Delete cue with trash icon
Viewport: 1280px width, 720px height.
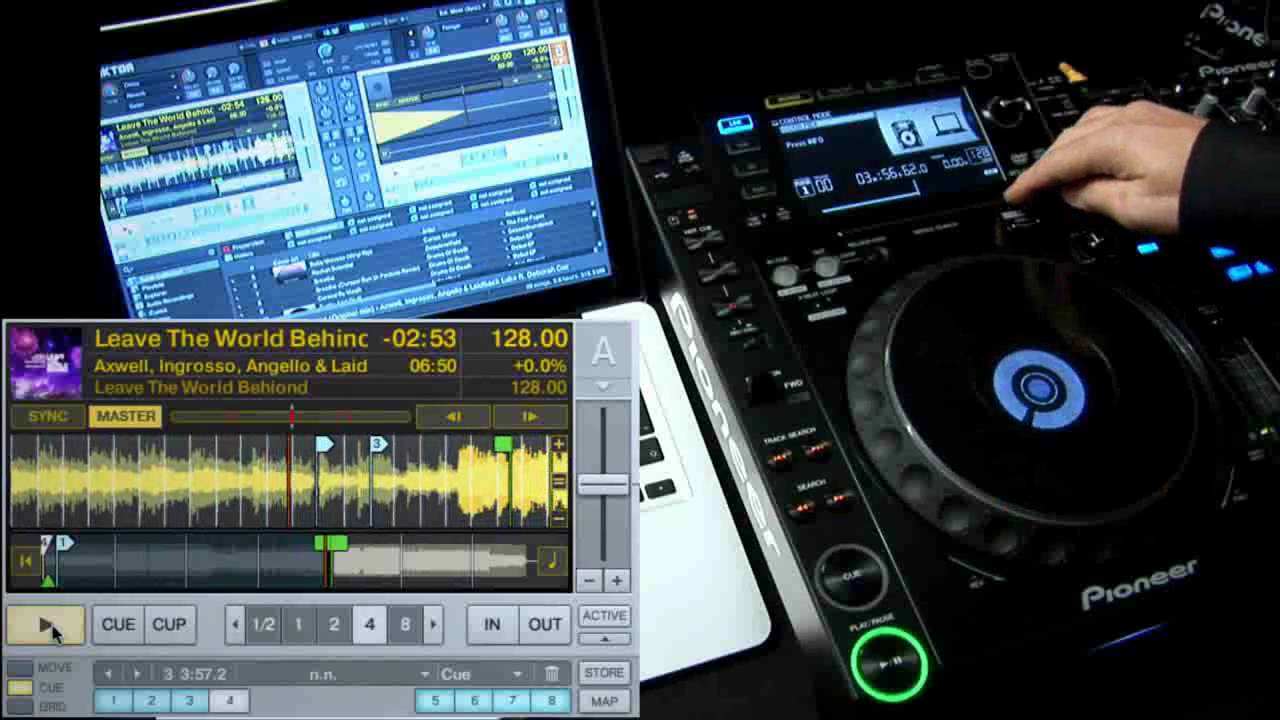click(x=551, y=674)
